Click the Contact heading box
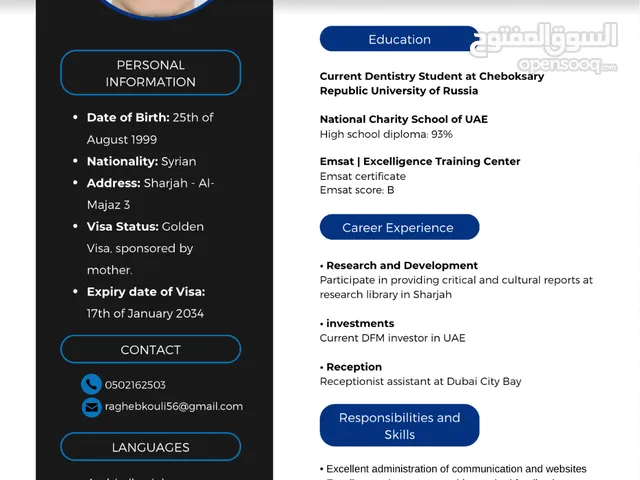The width and height of the screenshot is (640, 480). pyautogui.click(x=150, y=349)
